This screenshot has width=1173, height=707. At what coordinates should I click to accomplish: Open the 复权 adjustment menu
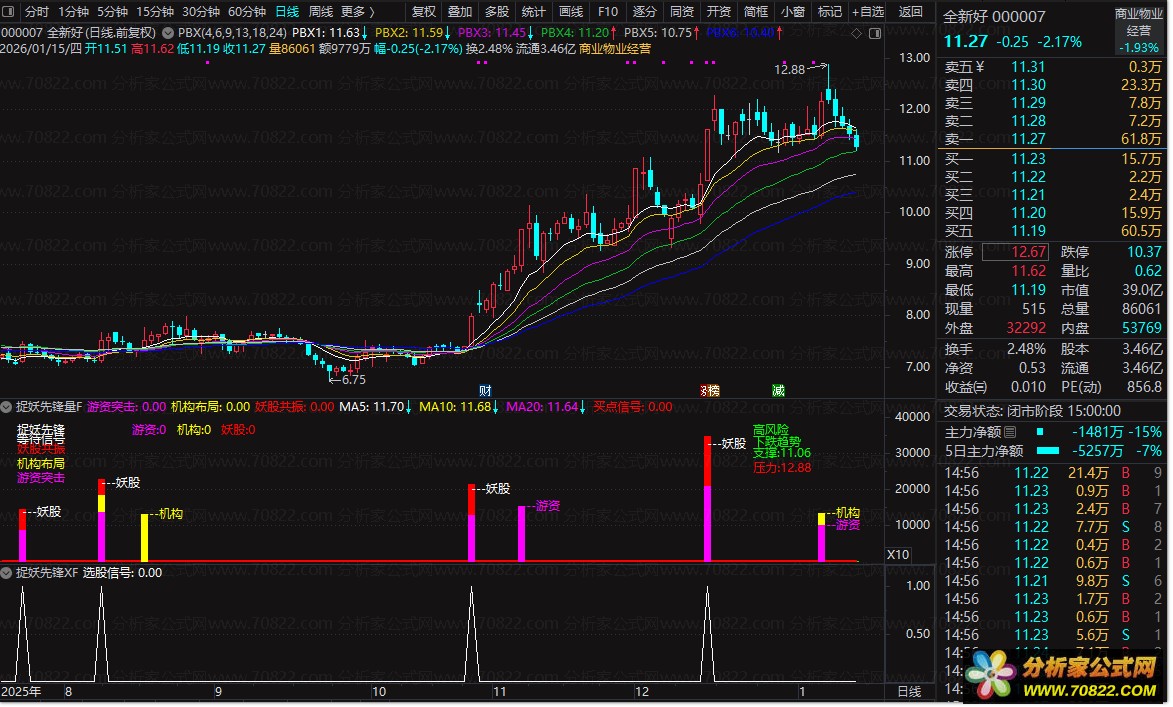423,11
